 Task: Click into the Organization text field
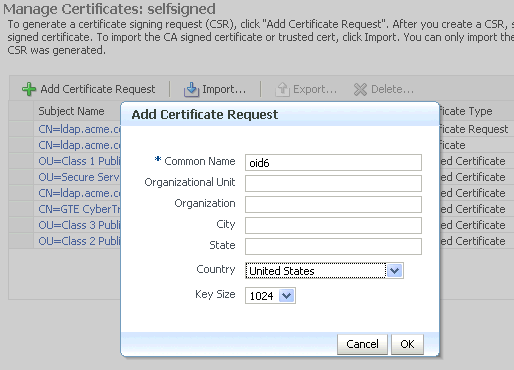click(x=333, y=205)
